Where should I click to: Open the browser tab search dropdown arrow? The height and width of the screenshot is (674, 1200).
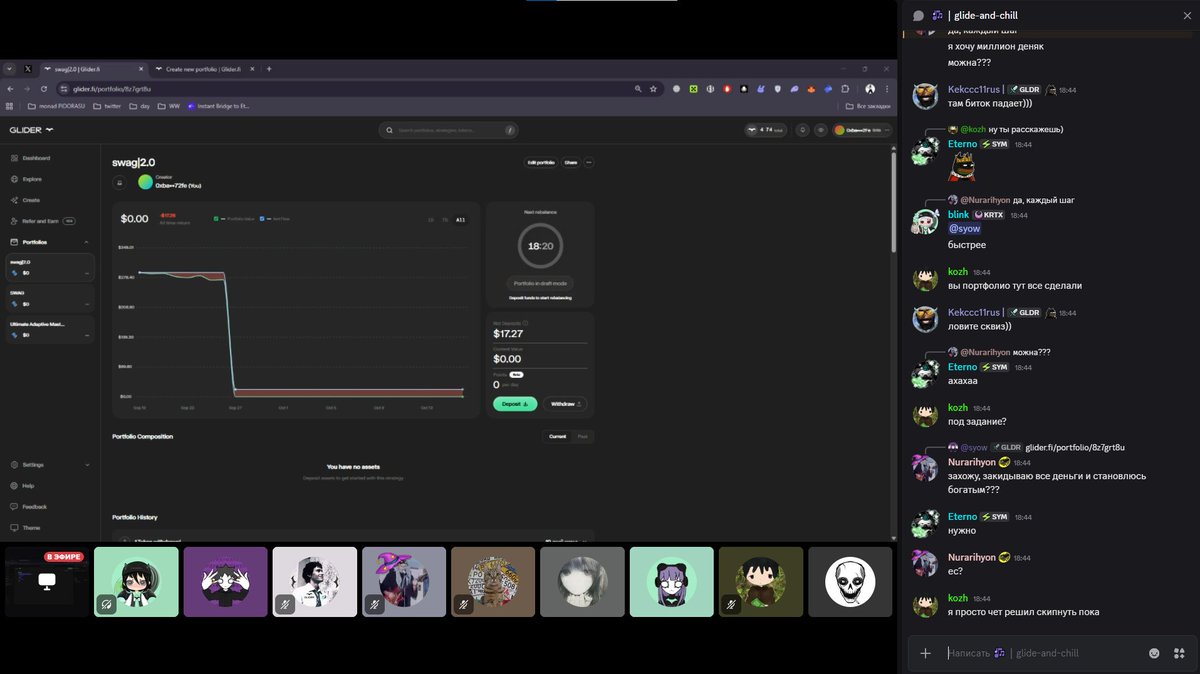(9, 69)
